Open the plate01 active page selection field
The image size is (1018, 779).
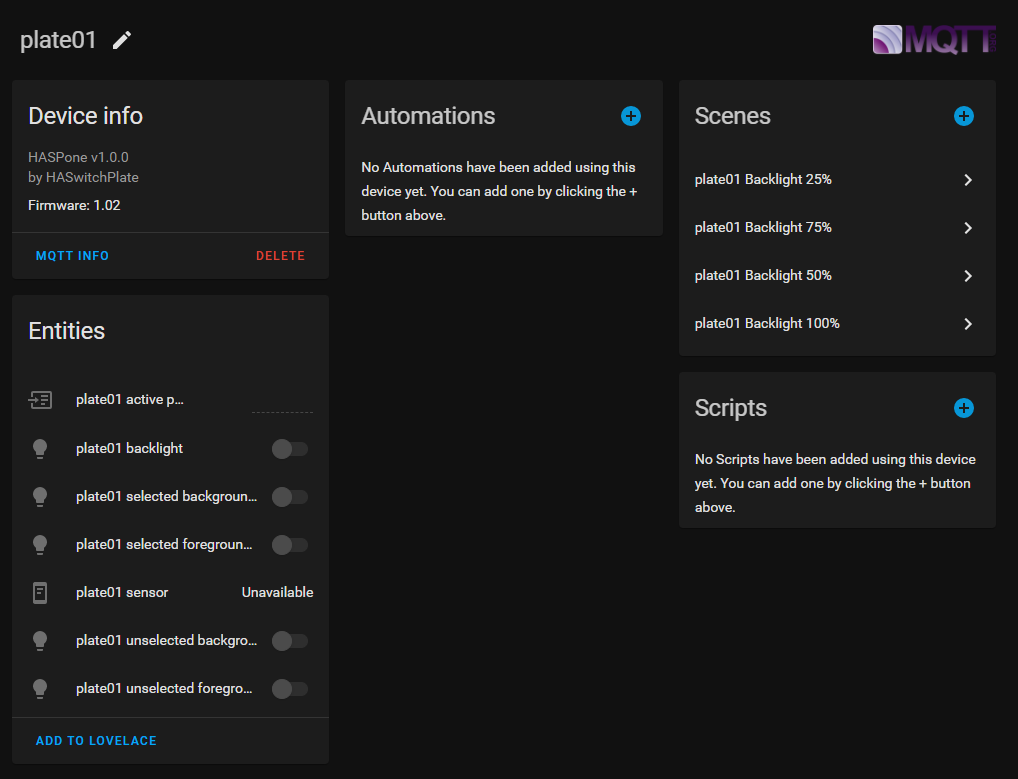tap(282, 402)
